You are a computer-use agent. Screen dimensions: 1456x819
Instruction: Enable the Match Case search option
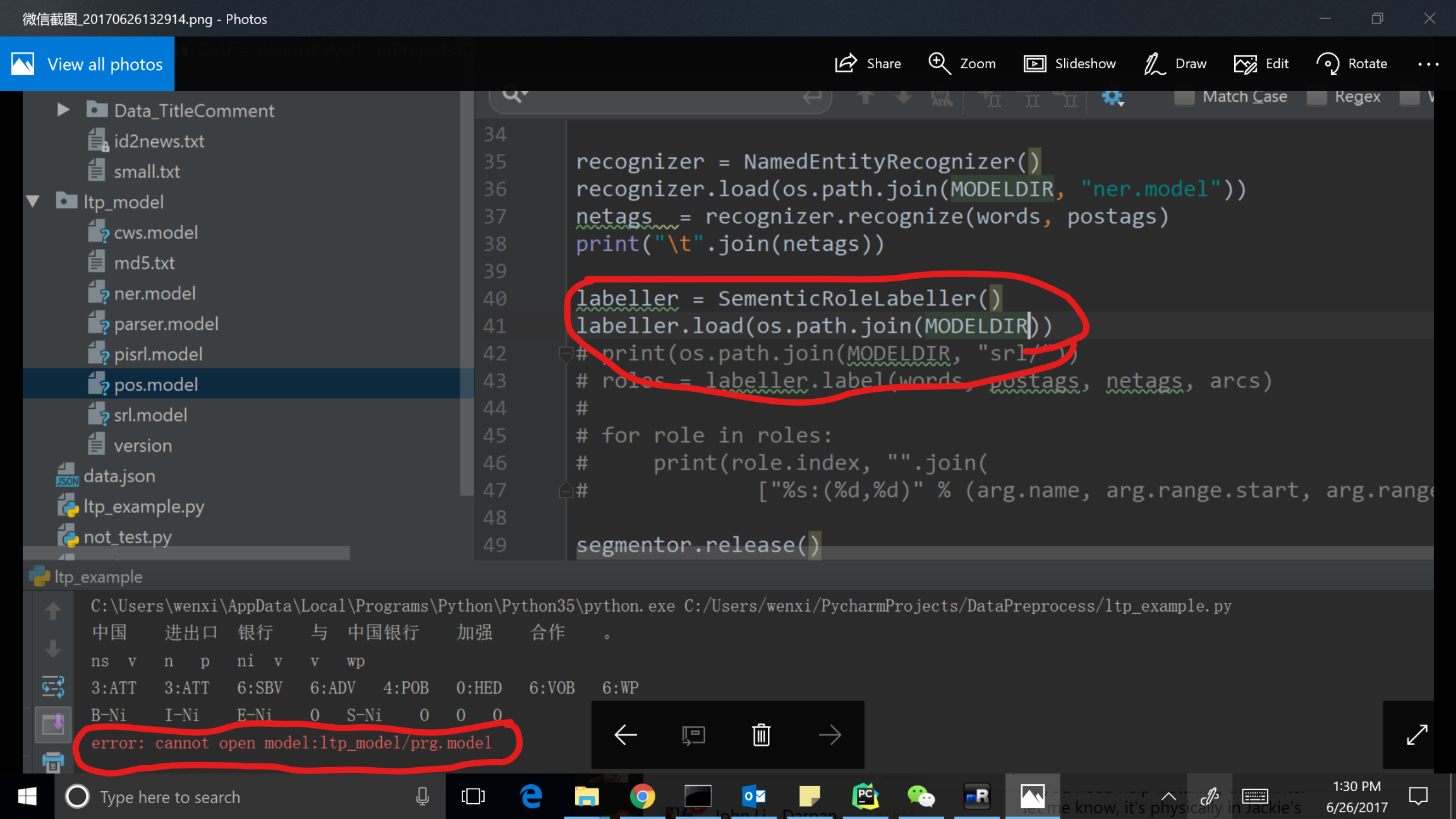(x=1184, y=96)
